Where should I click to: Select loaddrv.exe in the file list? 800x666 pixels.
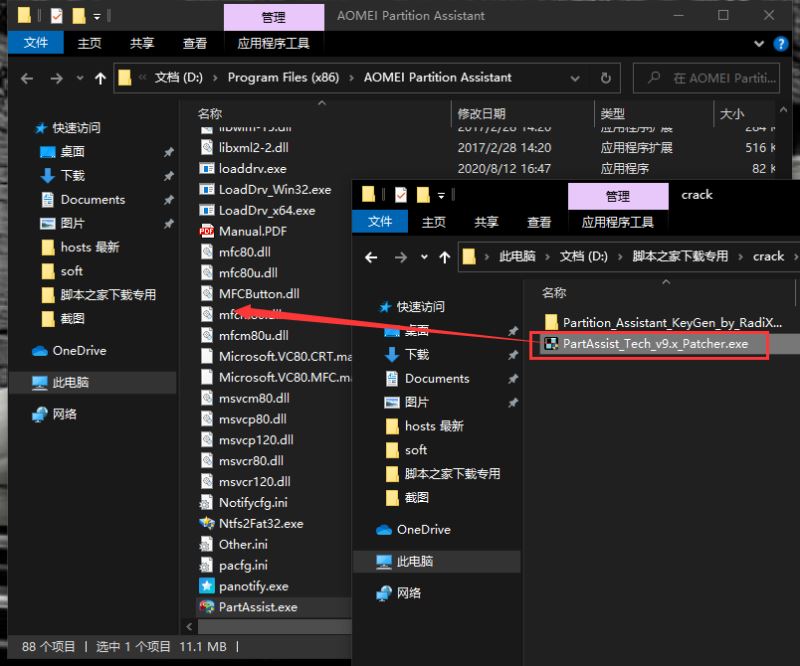[x=253, y=168]
